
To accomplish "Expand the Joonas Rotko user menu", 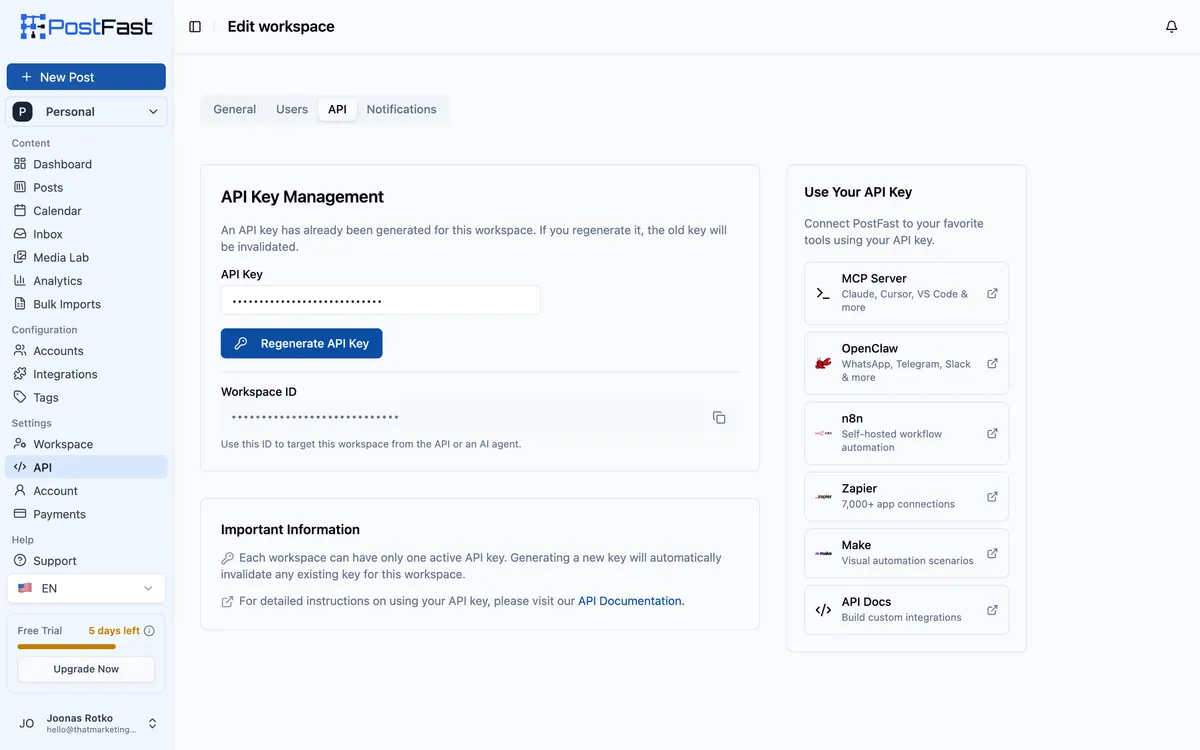I will 87,723.
